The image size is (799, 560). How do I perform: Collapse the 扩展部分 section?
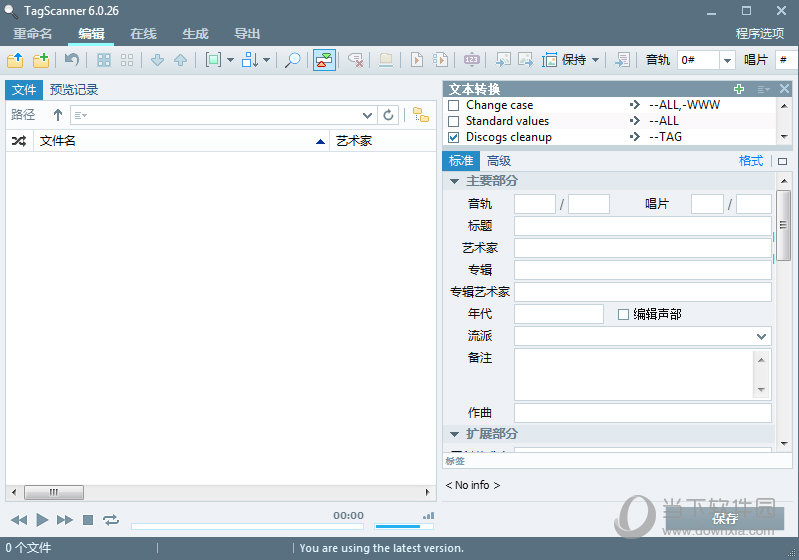point(455,434)
